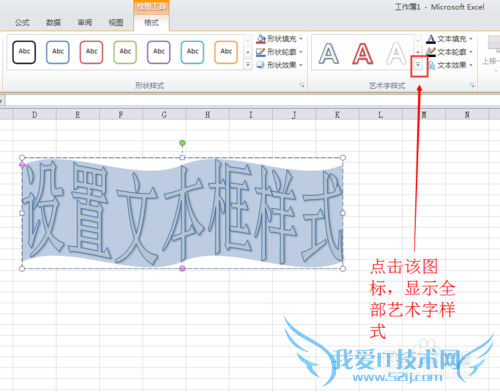This screenshot has height=392, width=500.
Task: Switch to the 数据 ribbon tab
Action: tap(53, 23)
